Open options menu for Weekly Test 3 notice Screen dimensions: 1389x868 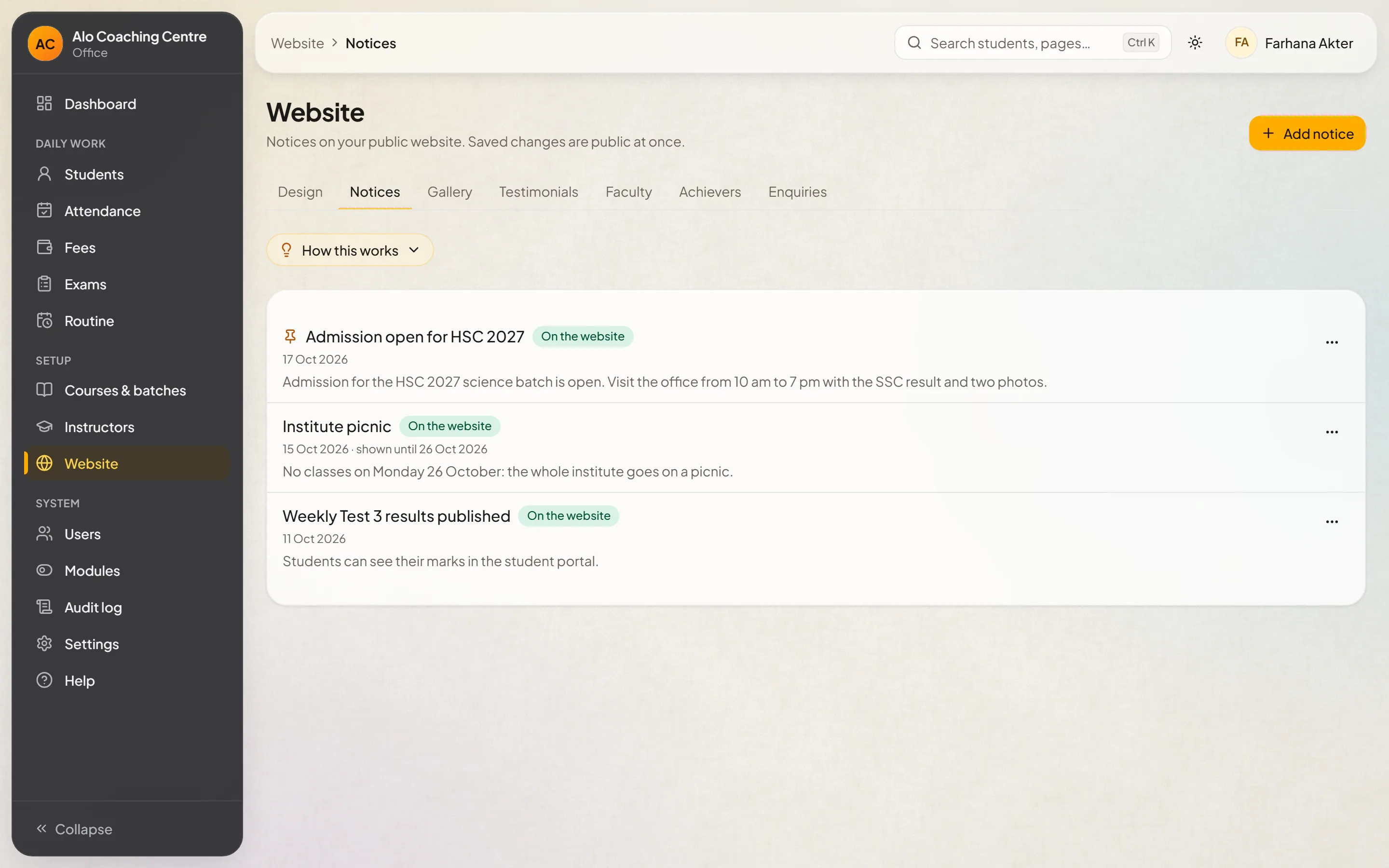tap(1332, 521)
